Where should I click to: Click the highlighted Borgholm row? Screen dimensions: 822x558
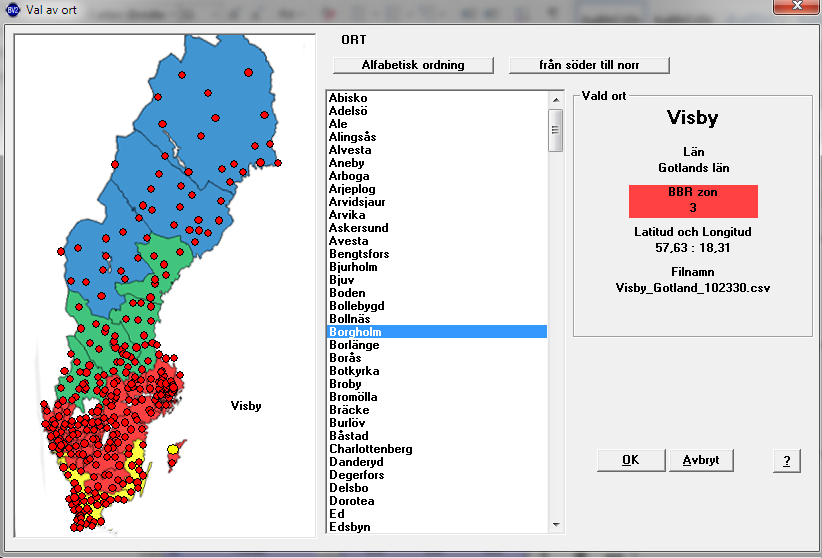[437, 332]
